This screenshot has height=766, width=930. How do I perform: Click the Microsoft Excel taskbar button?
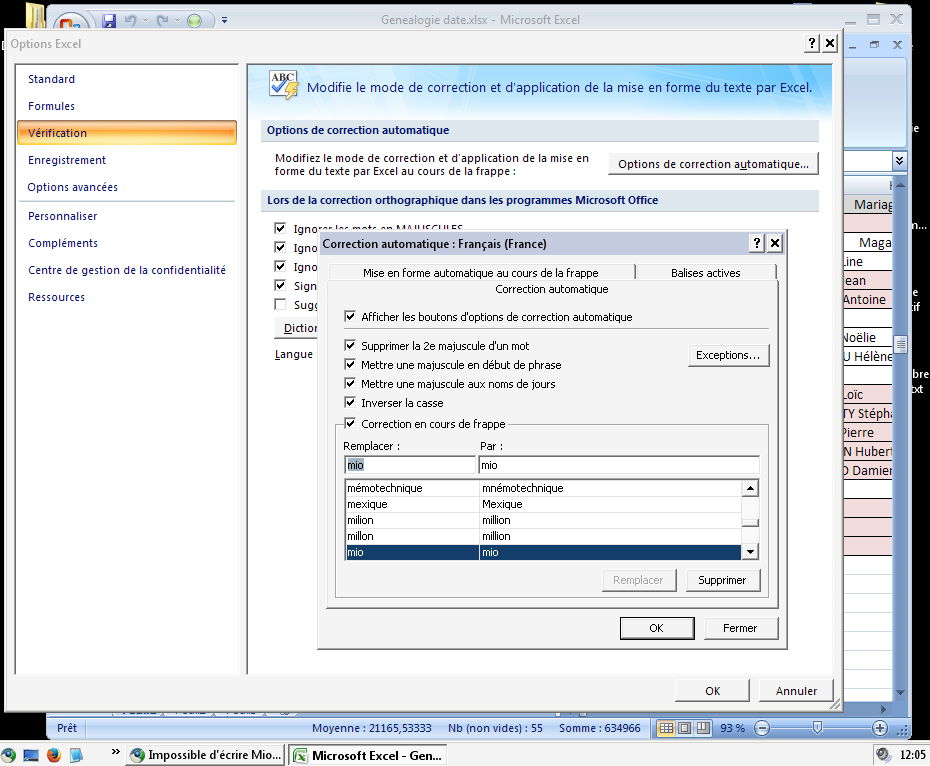(x=368, y=755)
